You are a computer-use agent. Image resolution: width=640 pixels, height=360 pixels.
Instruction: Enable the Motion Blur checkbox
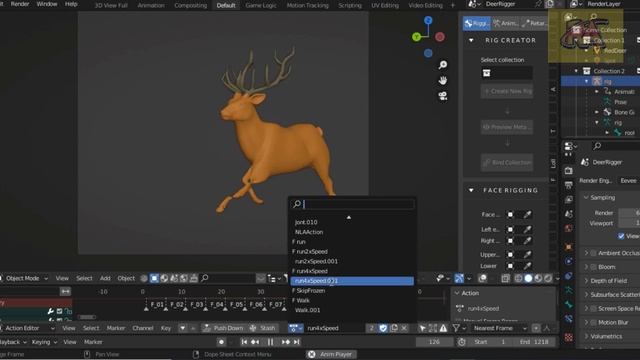tap(593, 322)
